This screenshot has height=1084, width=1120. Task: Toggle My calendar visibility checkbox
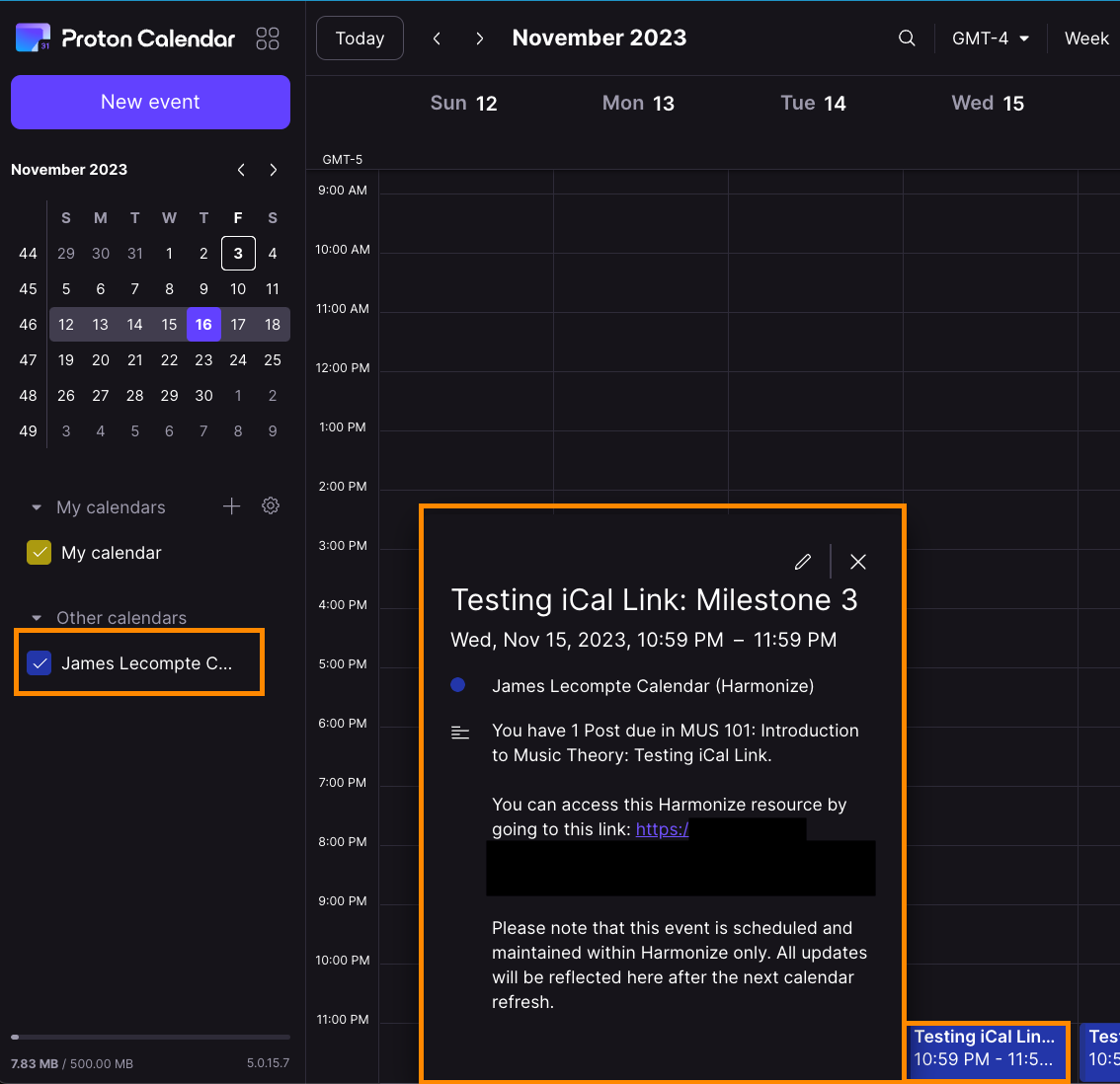pos(39,553)
